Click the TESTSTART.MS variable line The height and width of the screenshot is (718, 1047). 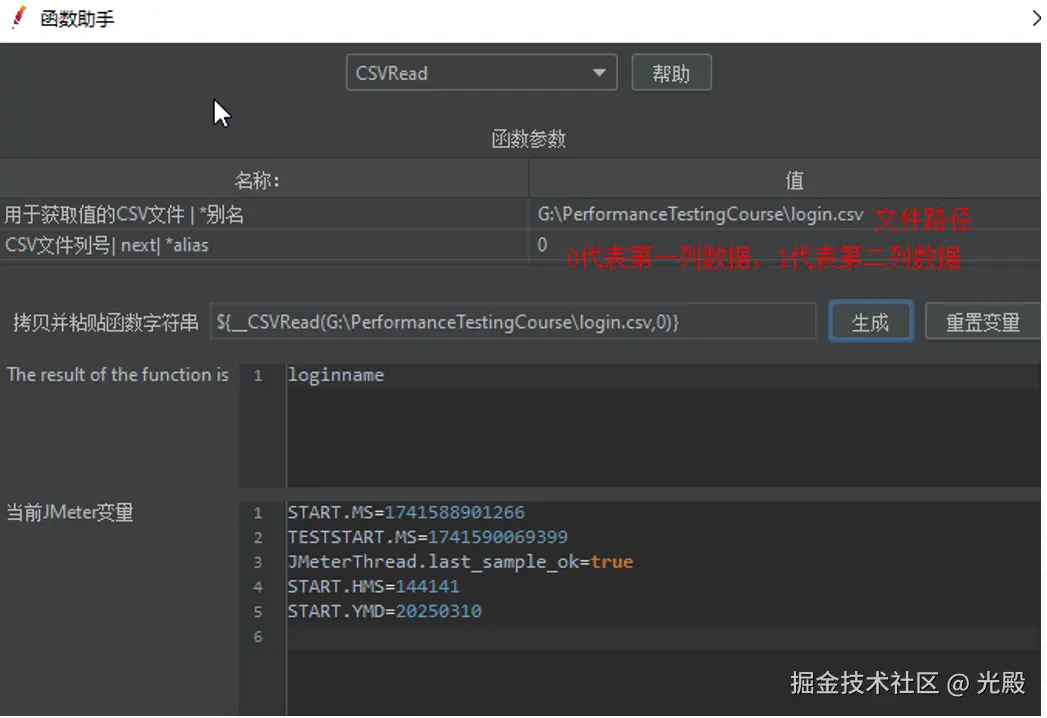427,537
